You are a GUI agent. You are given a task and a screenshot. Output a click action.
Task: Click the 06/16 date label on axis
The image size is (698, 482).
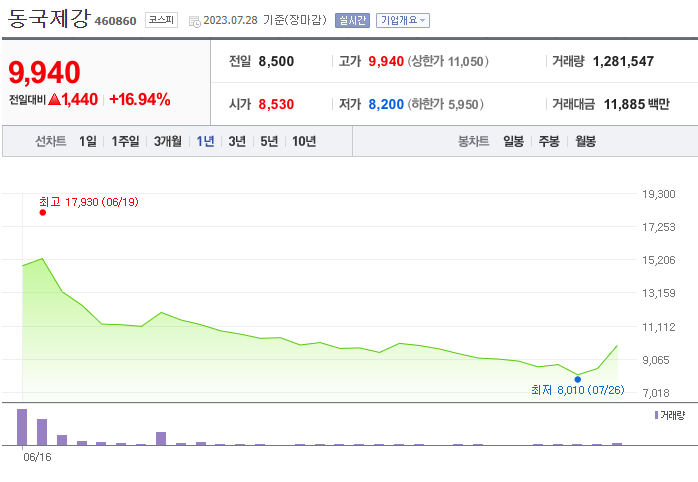click(x=37, y=457)
